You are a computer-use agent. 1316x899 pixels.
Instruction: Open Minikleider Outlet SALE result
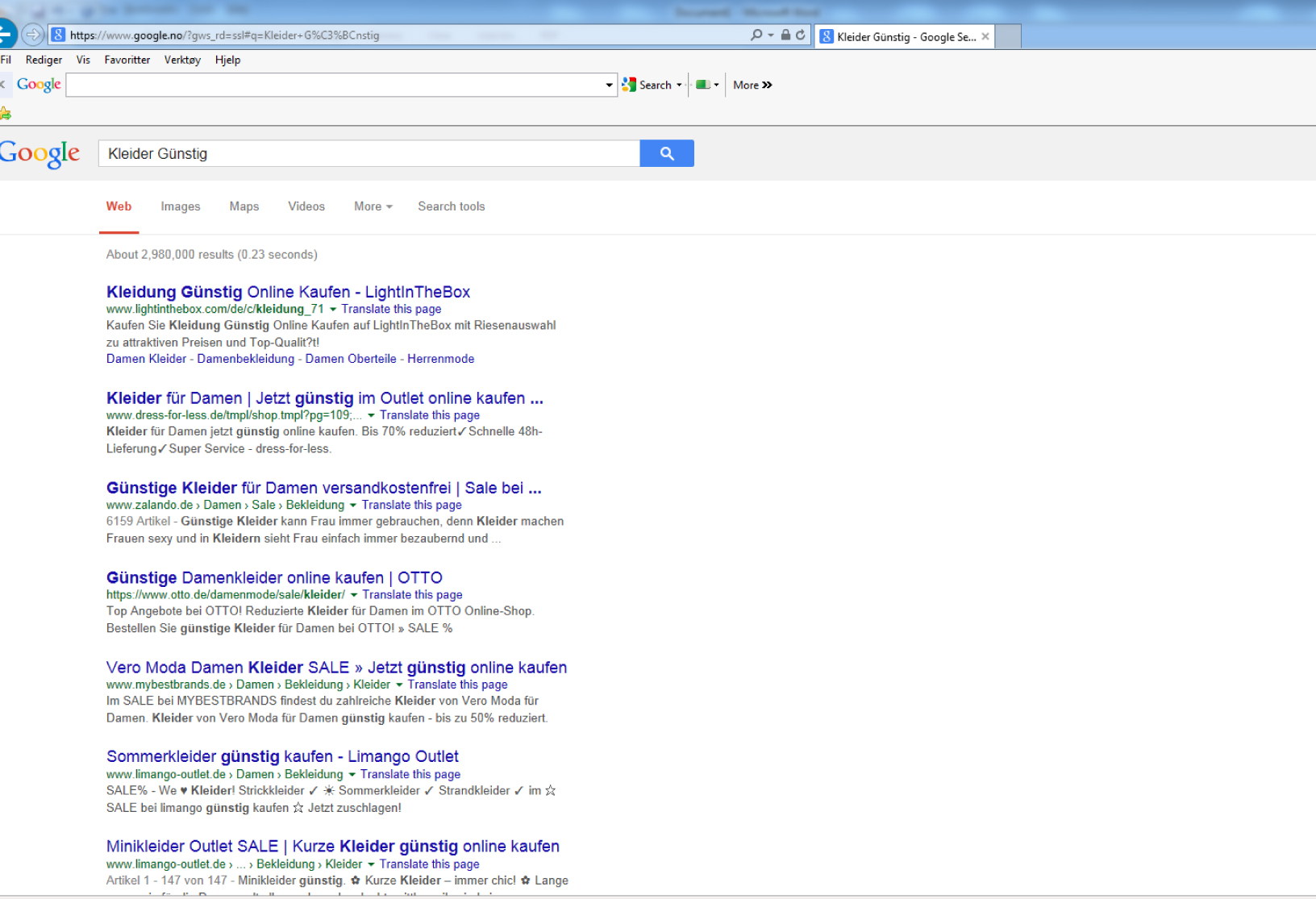pos(333,846)
